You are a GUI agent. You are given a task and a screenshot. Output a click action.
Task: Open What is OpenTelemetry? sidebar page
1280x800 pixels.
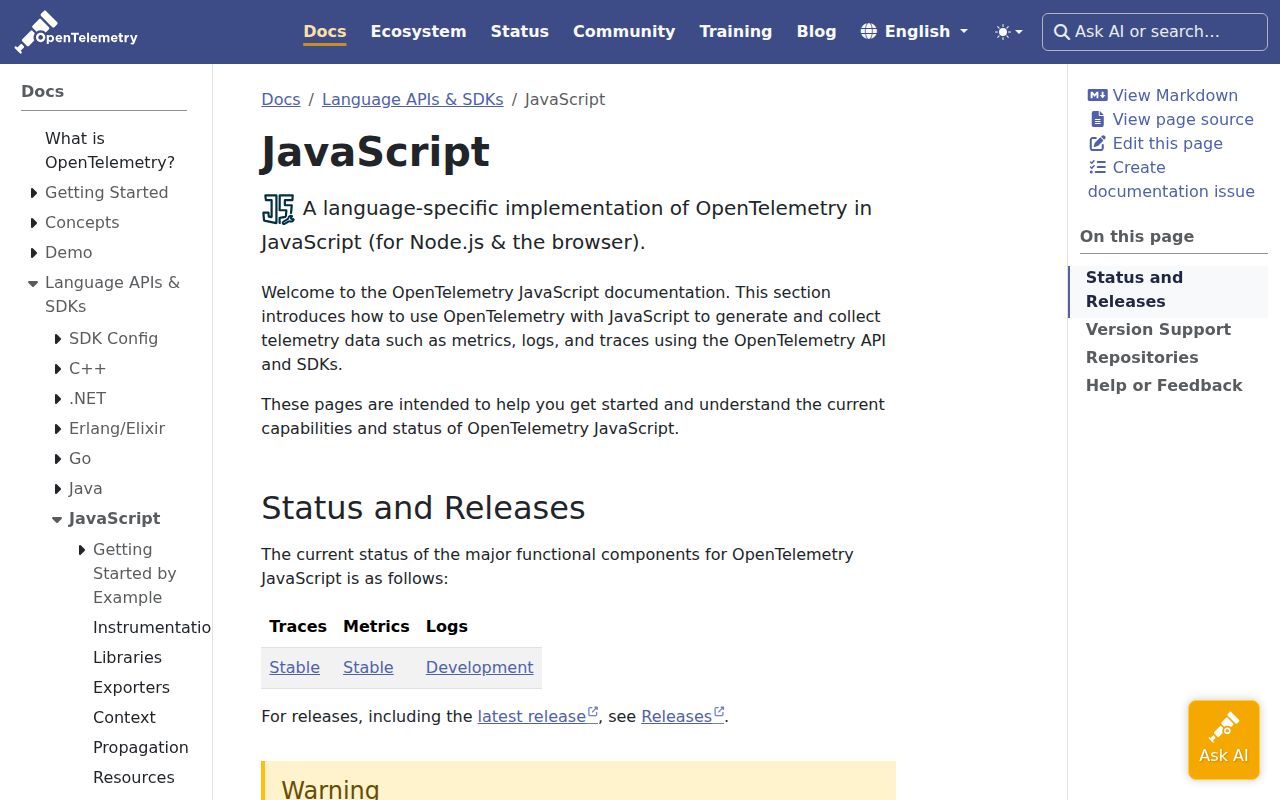(x=110, y=150)
